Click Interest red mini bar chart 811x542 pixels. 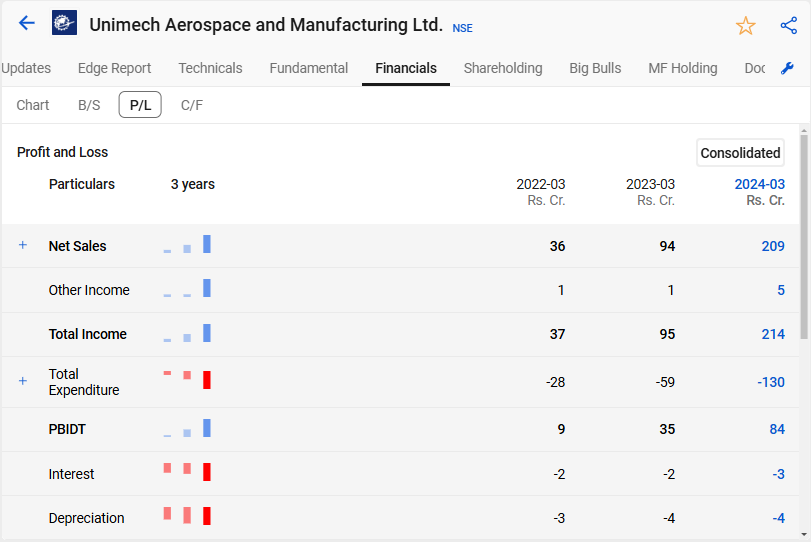[x=187, y=472]
